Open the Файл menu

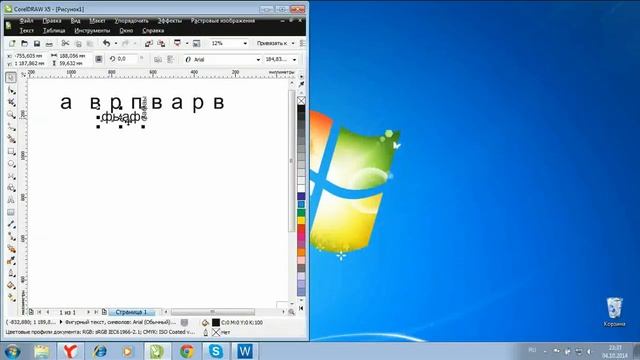tap(27, 21)
